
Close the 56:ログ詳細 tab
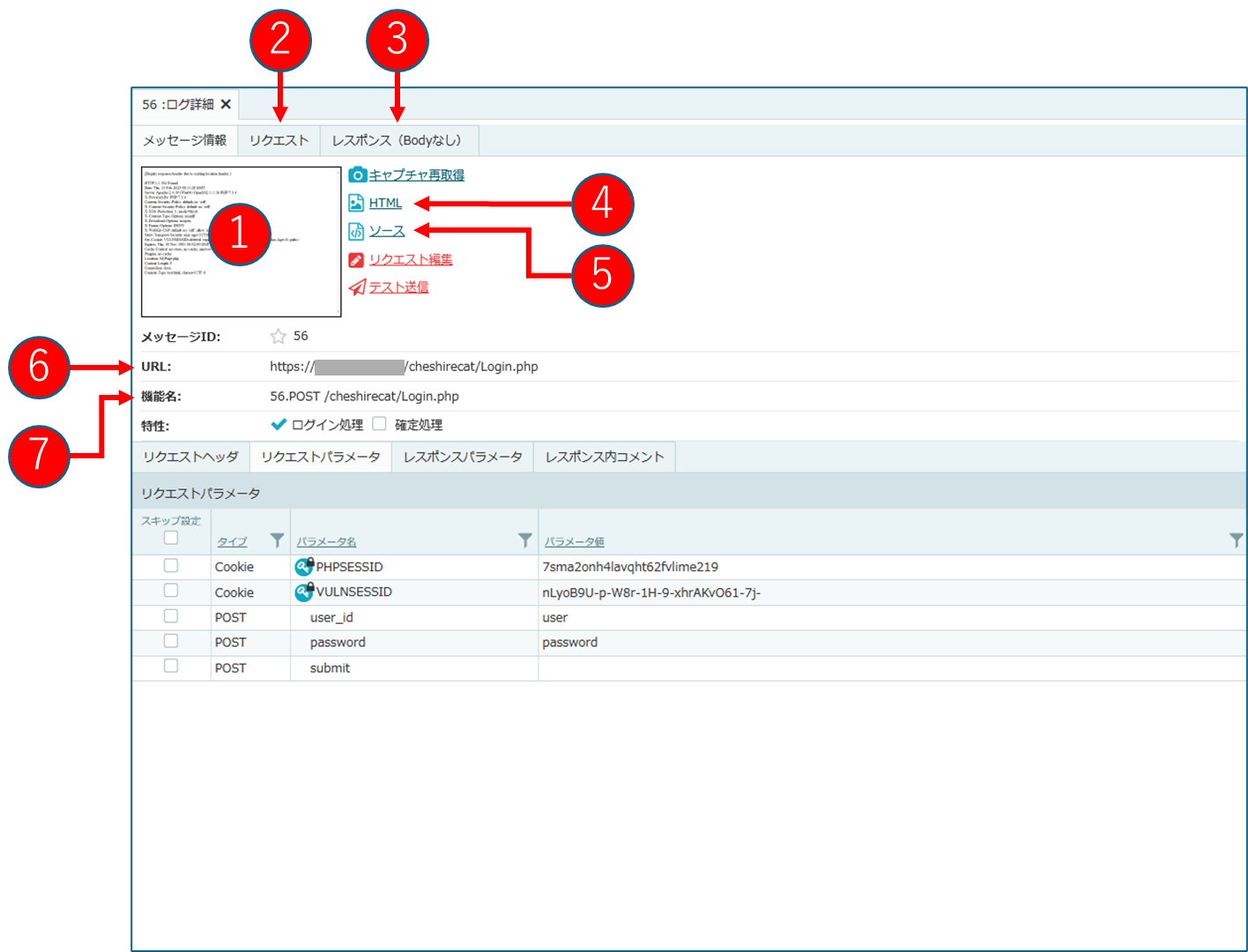[226, 104]
